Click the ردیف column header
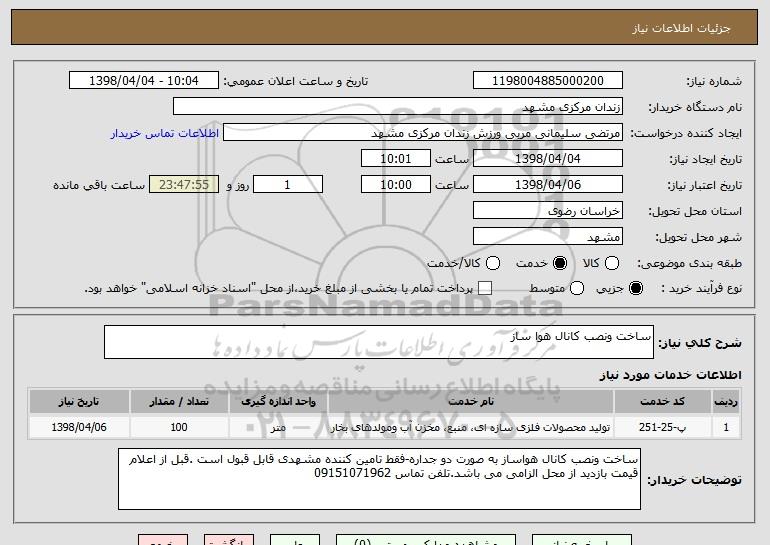The height and width of the screenshot is (545, 770). [x=726, y=402]
